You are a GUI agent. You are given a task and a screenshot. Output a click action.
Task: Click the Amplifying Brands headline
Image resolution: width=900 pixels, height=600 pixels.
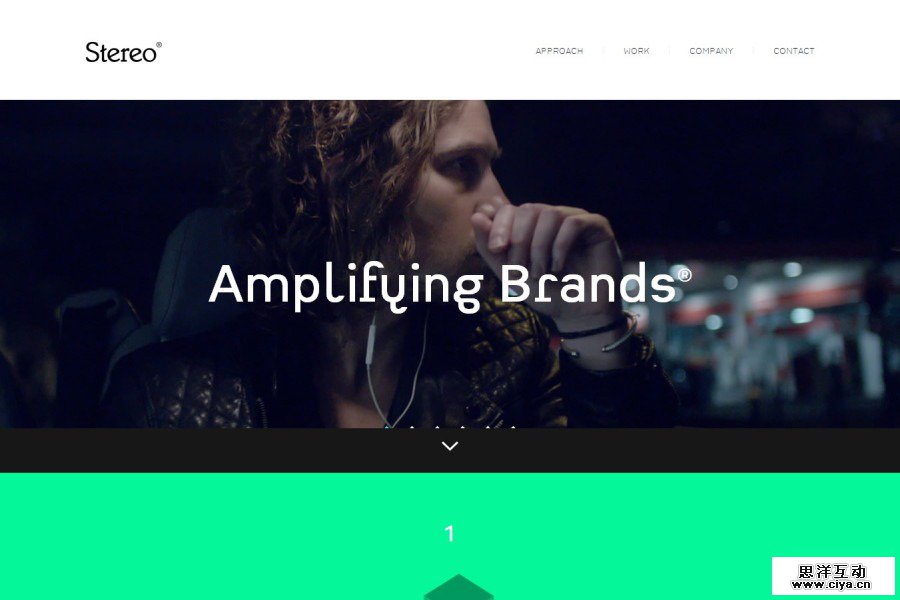pos(450,287)
